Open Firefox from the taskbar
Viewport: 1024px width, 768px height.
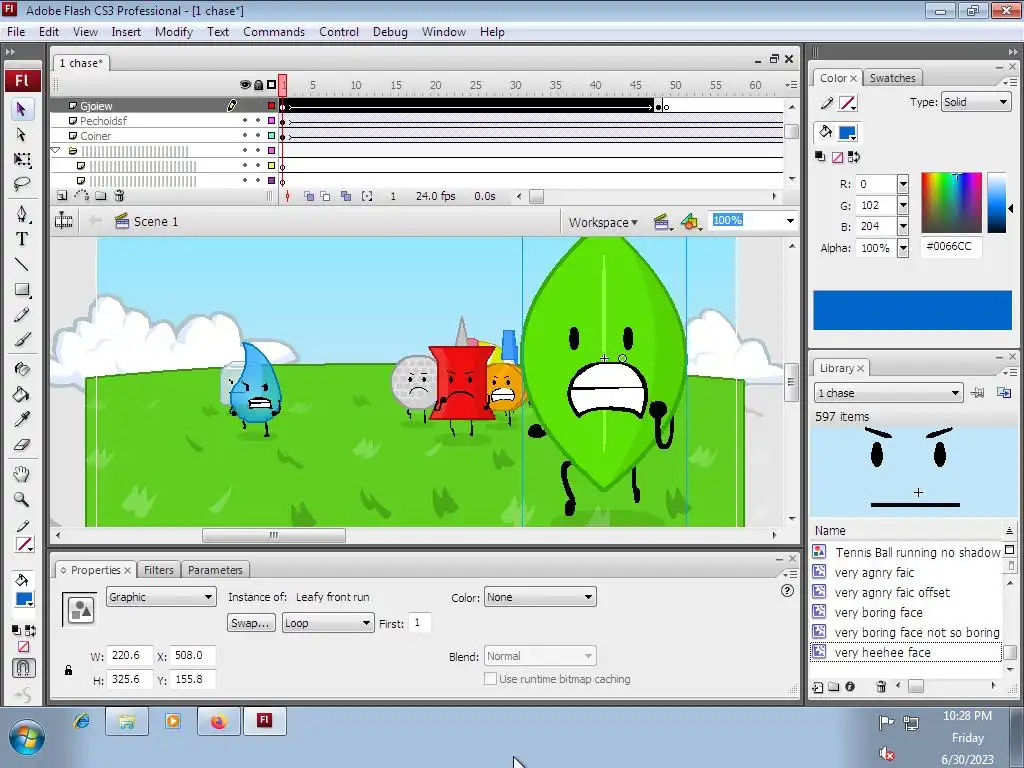coord(218,721)
